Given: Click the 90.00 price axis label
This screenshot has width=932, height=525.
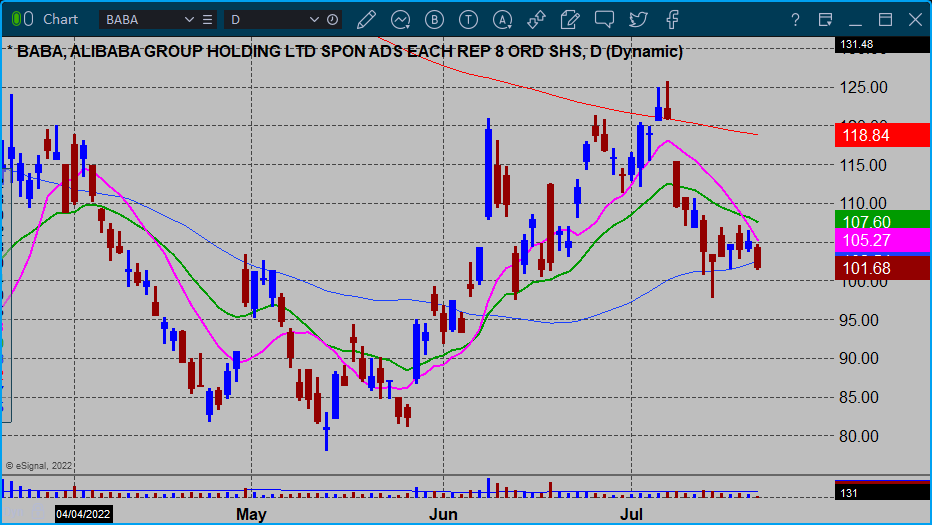Looking at the screenshot, I should [859, 359].
